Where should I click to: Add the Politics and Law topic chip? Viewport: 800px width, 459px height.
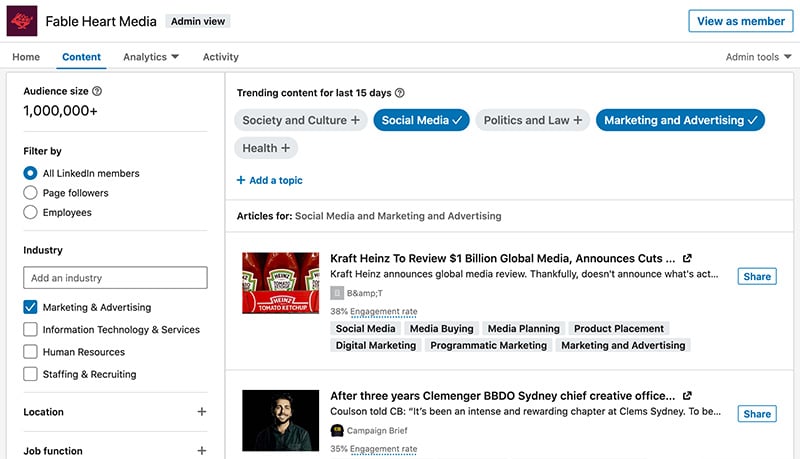point(532,120)
